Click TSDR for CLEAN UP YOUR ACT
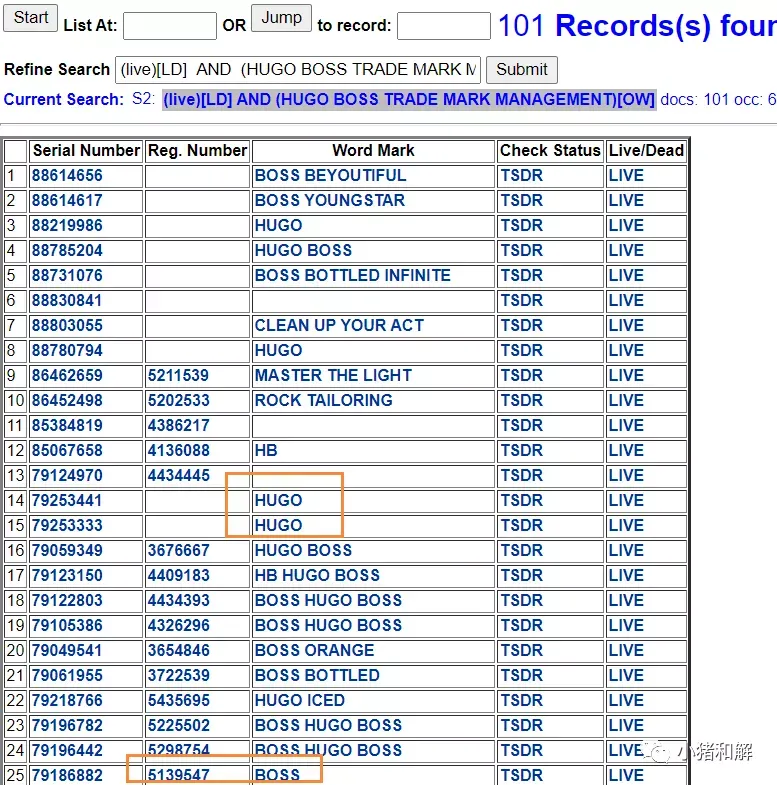777x785 pixels. coord(521,326)
